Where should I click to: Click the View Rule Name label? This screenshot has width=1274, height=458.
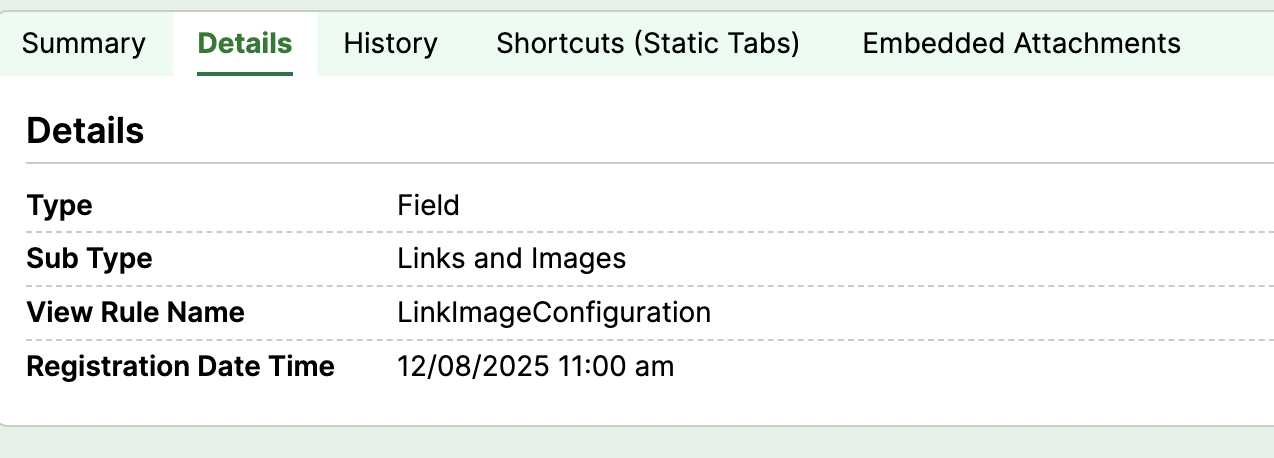pyautogui.click(x=135, y=313)
